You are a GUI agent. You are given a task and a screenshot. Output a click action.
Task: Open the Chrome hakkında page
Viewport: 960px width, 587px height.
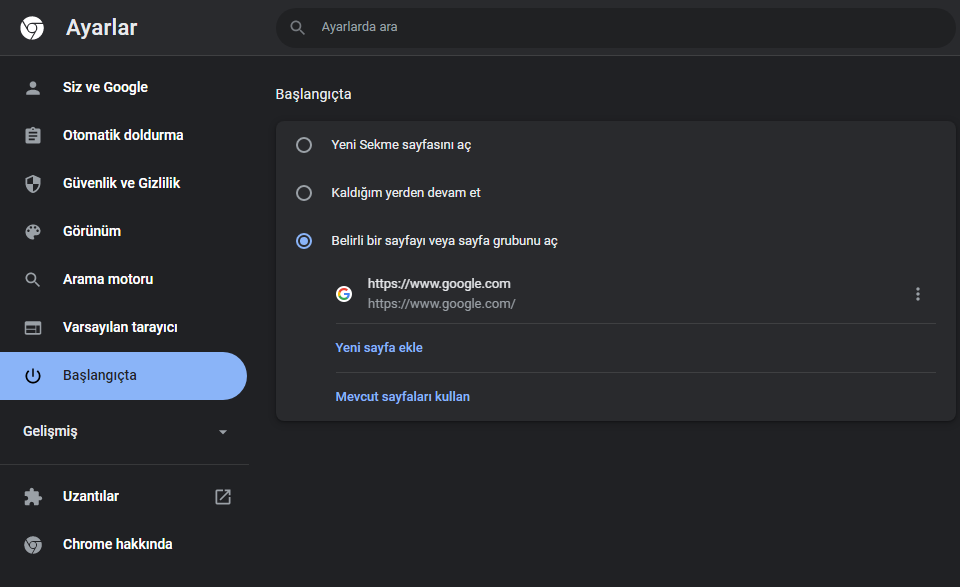click(x=117, y=545)
